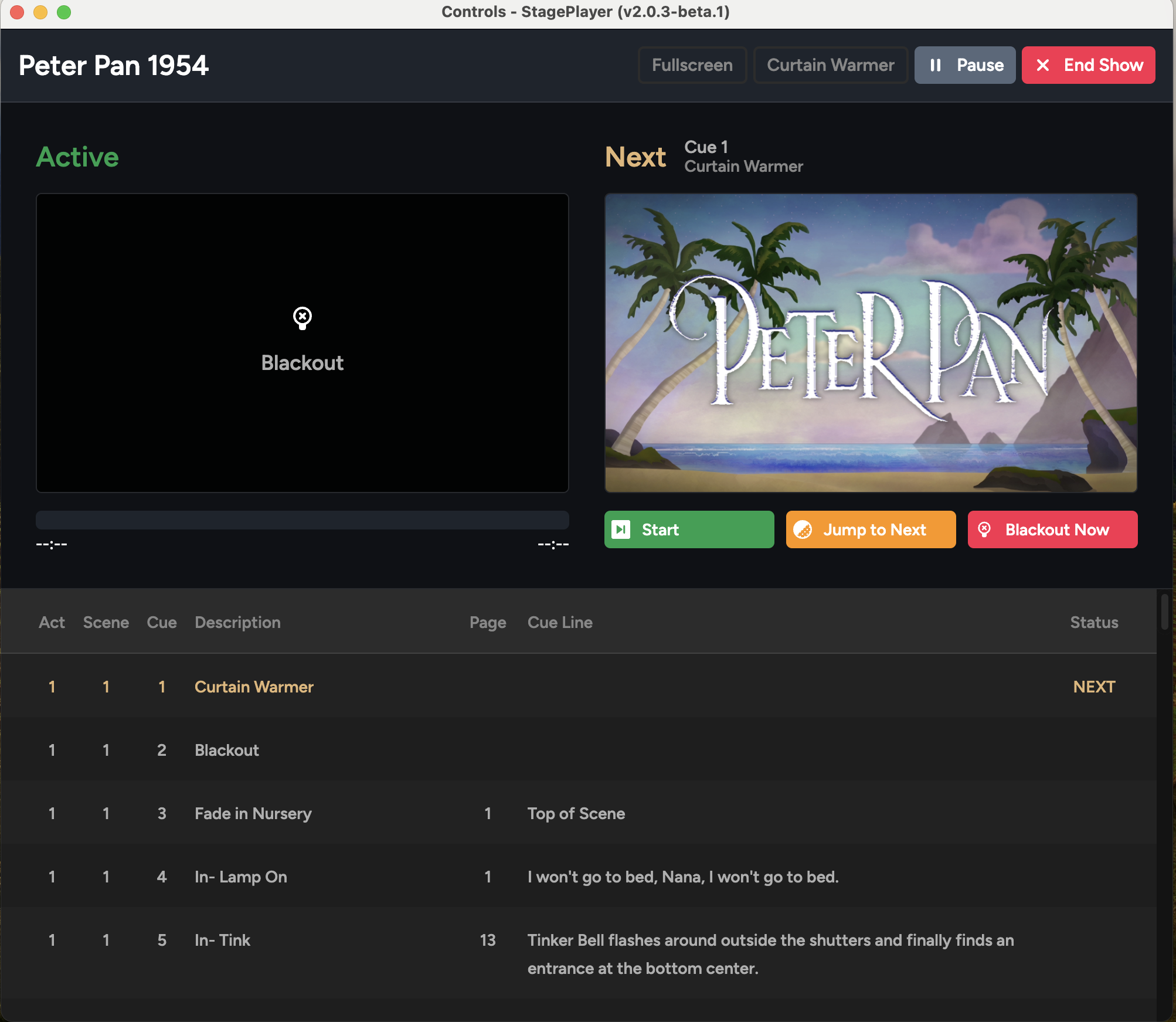Click the "I won't go to bed" cue line
This screenshot has width=1176, height=1022.
(683, 877)
